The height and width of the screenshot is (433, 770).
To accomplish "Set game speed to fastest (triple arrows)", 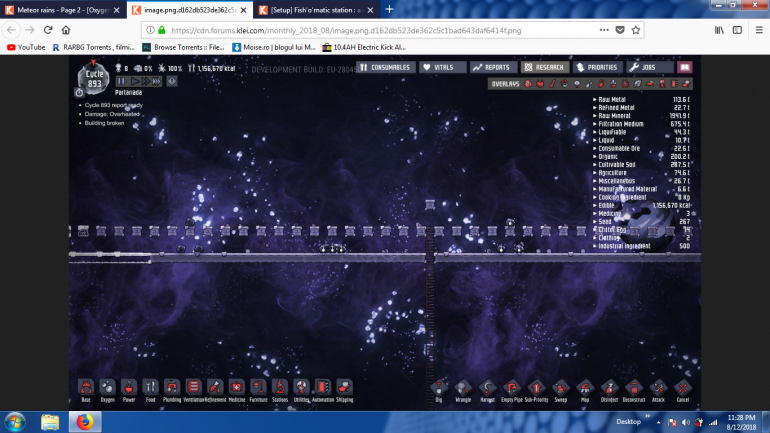I will 156,81.
